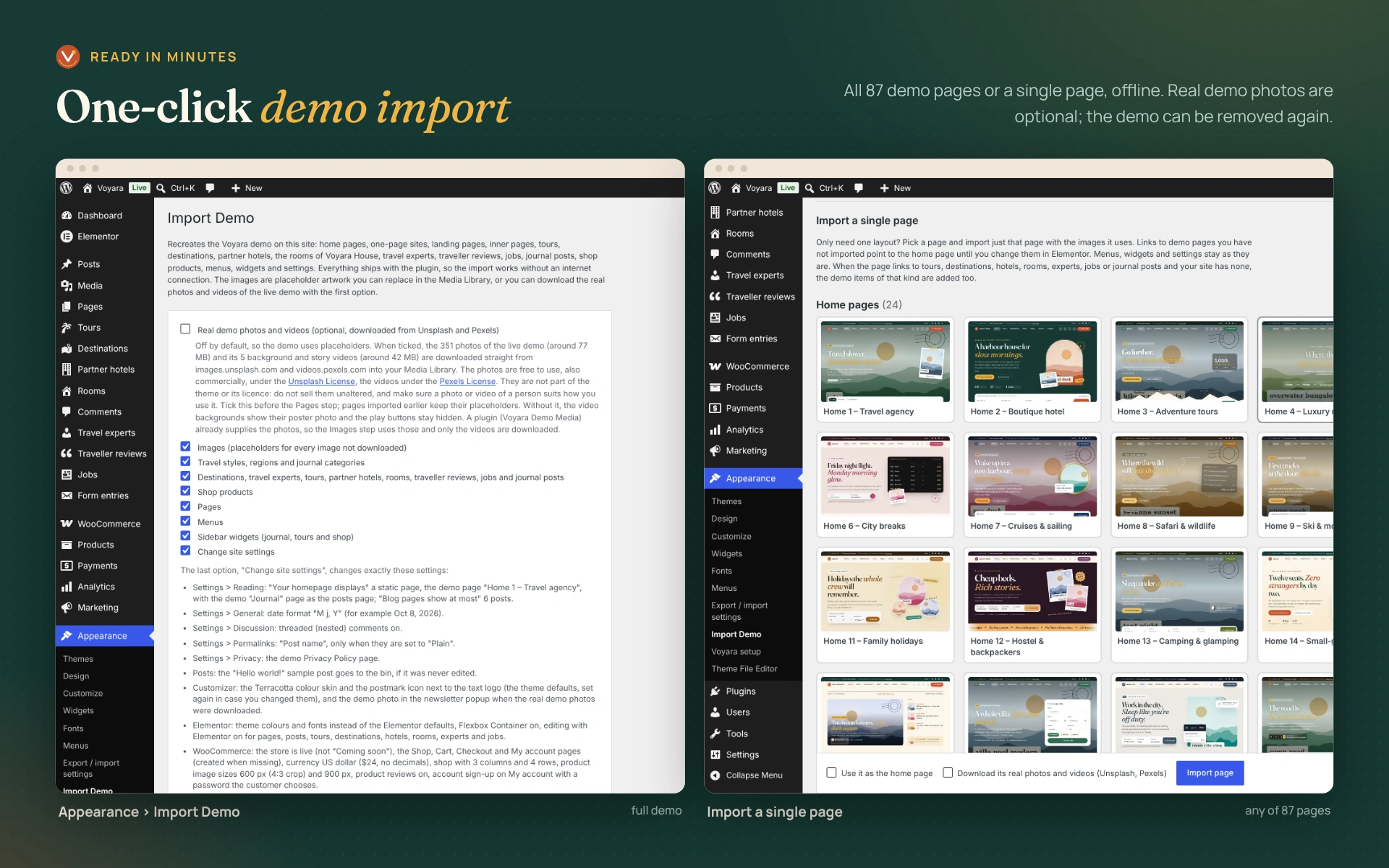Viewport: 1389px width, 868px height.
Task: Open Customize in the left window's Appearance submenu
Action: 82,694
